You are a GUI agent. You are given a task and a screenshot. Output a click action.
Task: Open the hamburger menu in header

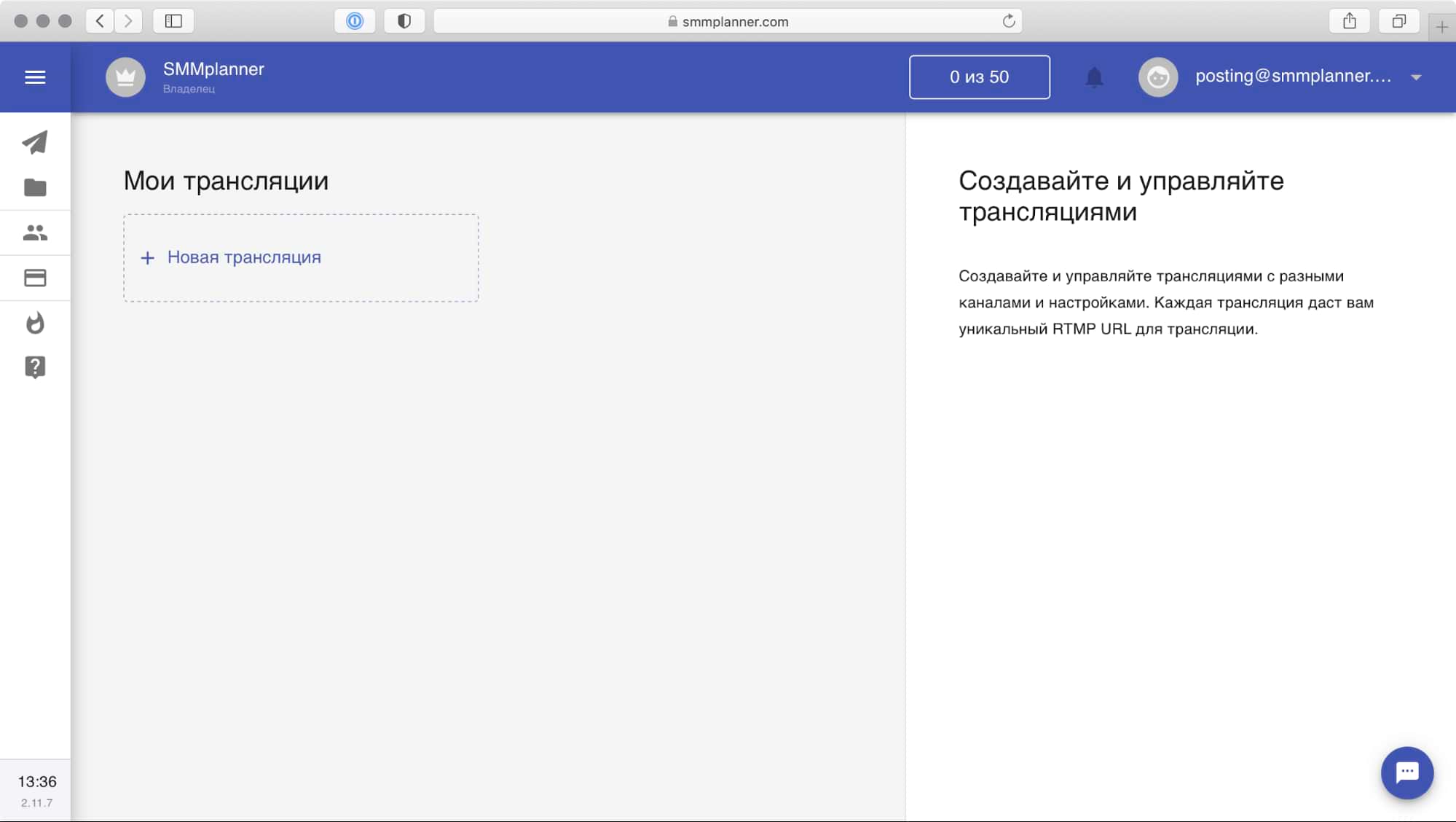(35, 77)
